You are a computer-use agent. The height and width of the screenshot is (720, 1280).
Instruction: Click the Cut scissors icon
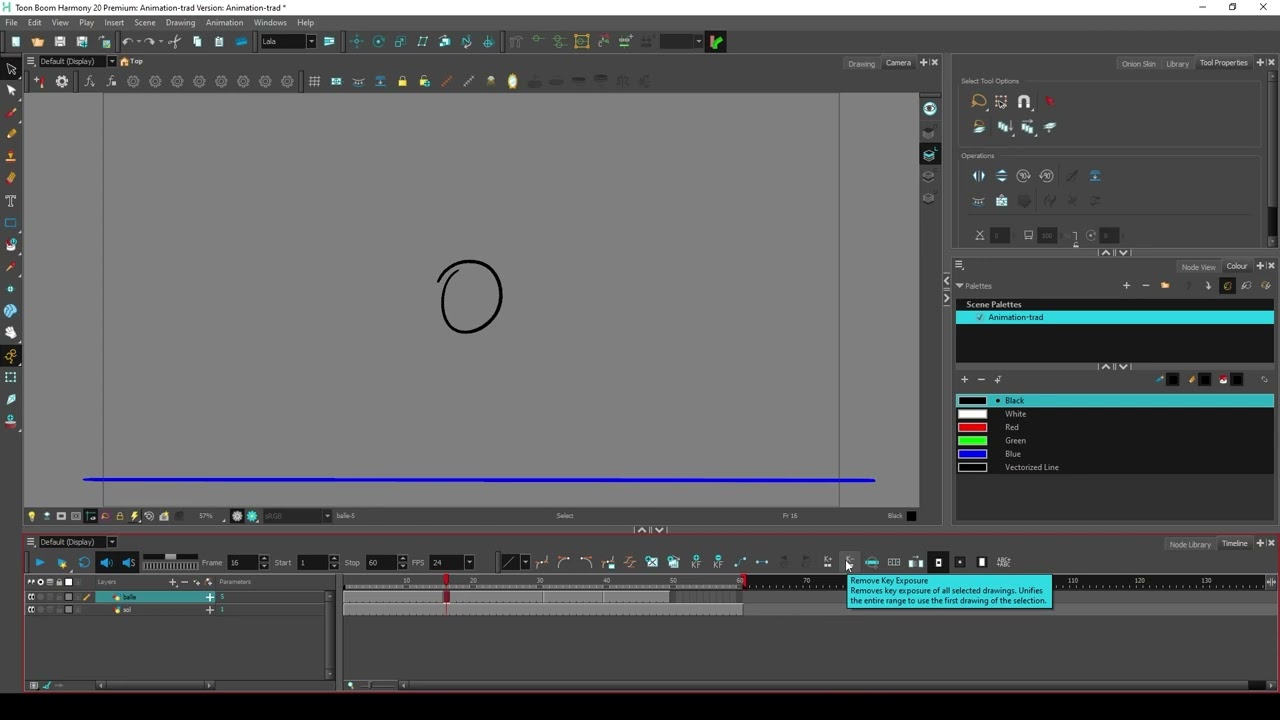[175, 42]
